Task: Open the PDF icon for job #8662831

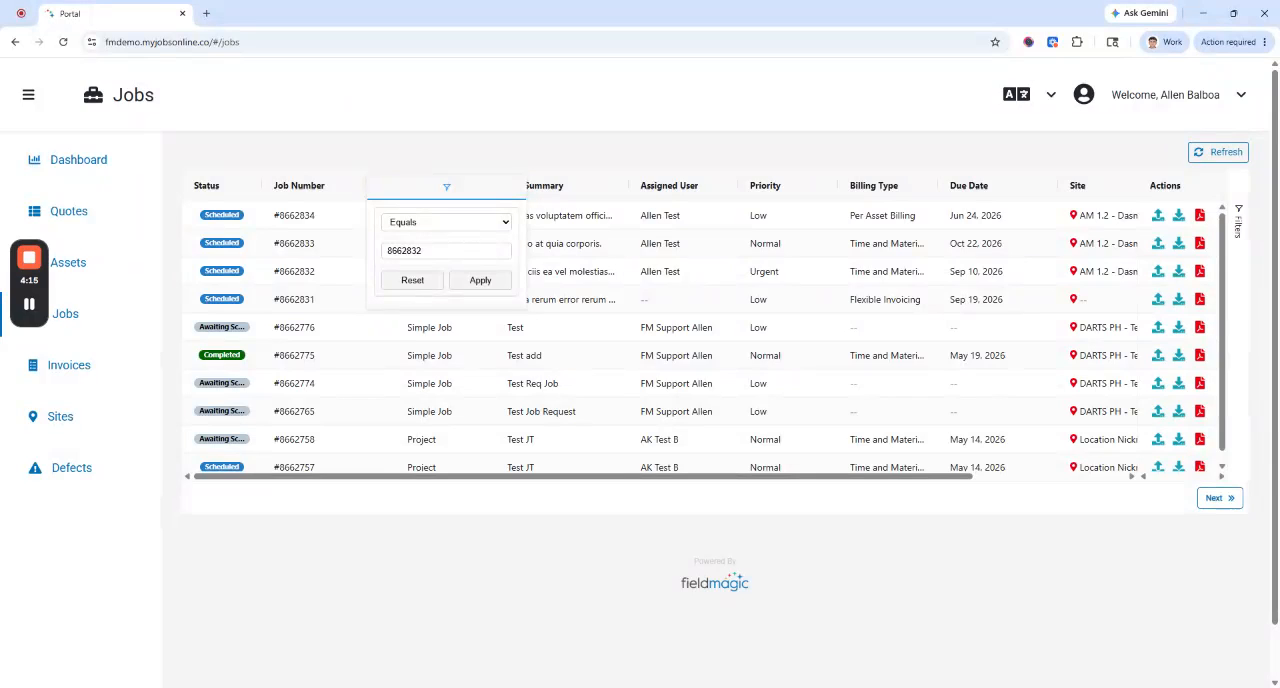Action: (x=1200, y=299)
